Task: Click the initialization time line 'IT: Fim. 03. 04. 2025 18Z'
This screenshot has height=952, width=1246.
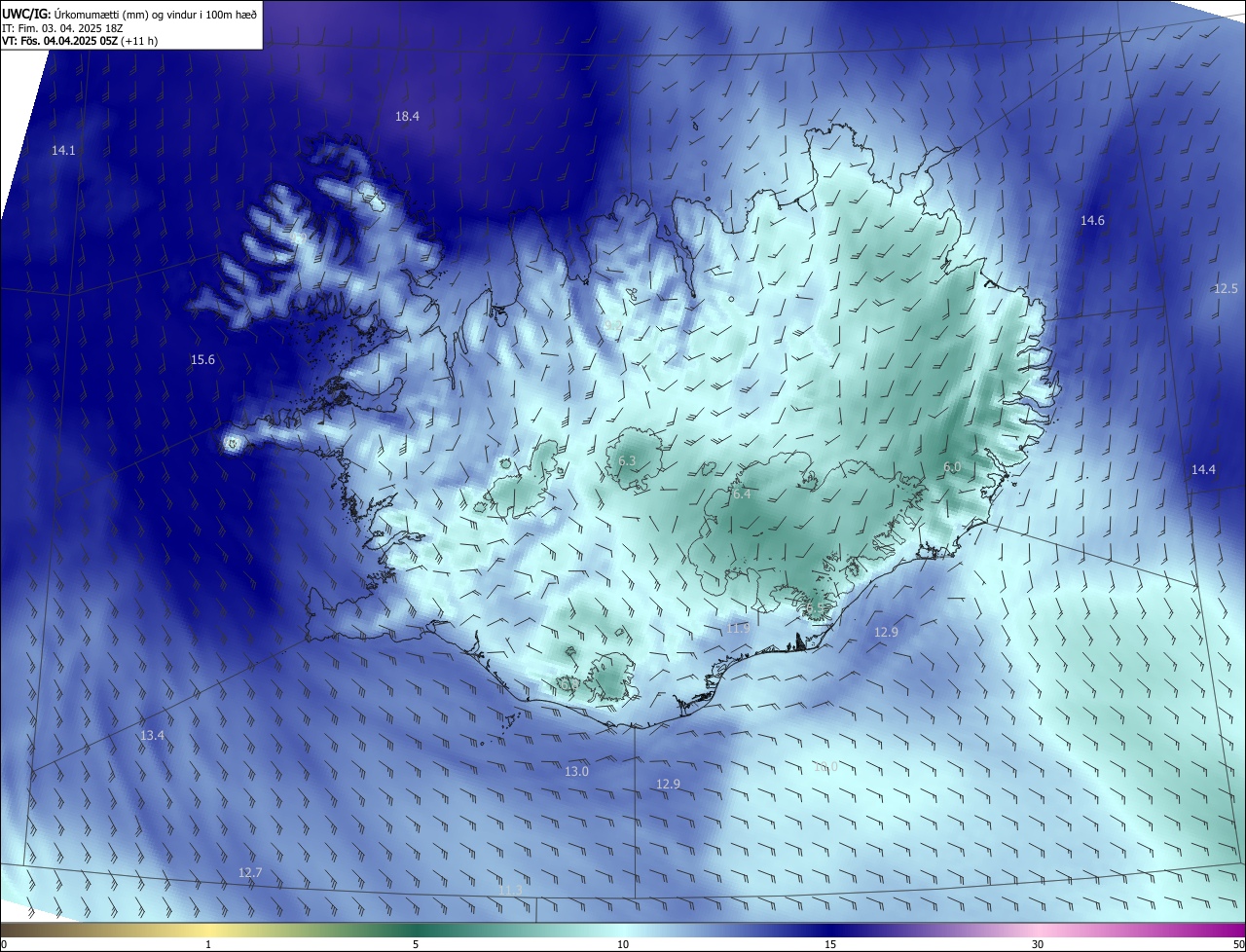Action: pyautogui.click(x=64, y=27)
